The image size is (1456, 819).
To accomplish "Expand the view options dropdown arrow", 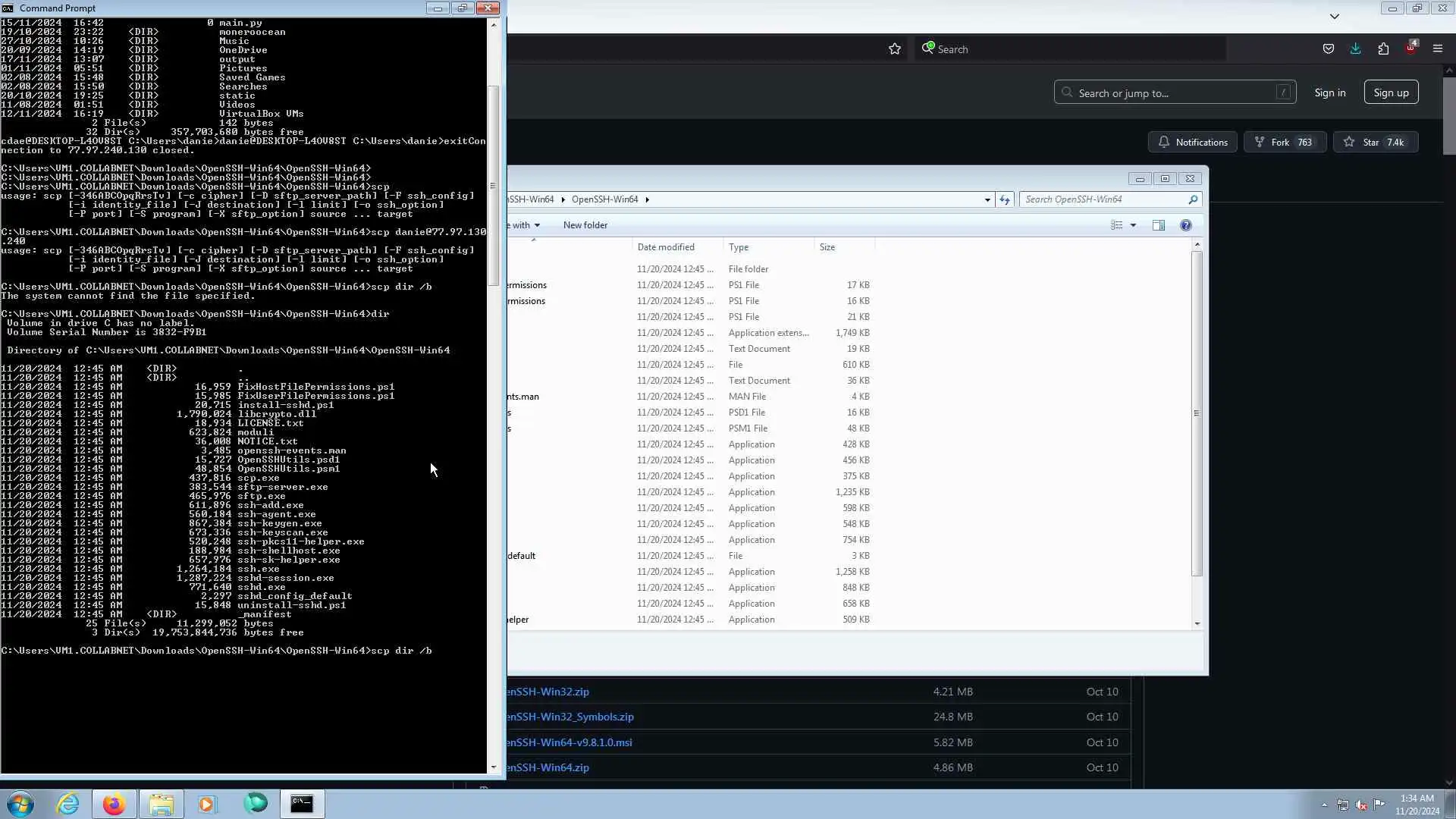I will (x=1133, y=225).
